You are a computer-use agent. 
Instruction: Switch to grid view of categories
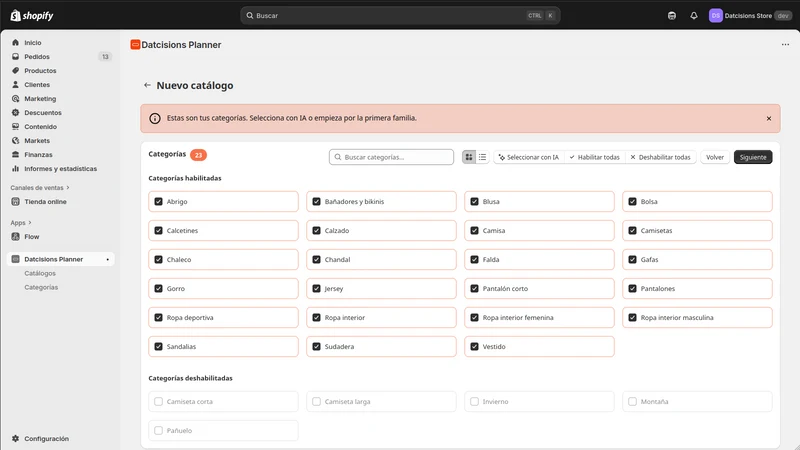pyautogui.click(x=468, y=157)
